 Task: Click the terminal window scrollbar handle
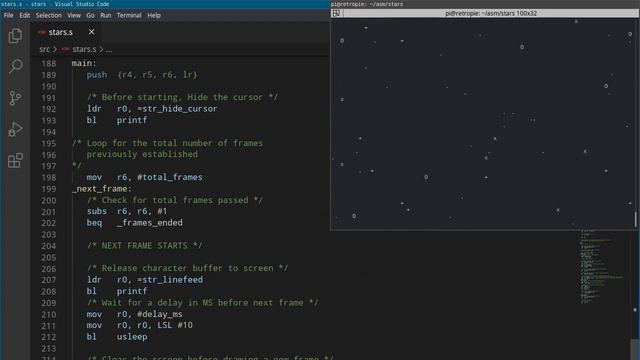(x=636, y=219)
